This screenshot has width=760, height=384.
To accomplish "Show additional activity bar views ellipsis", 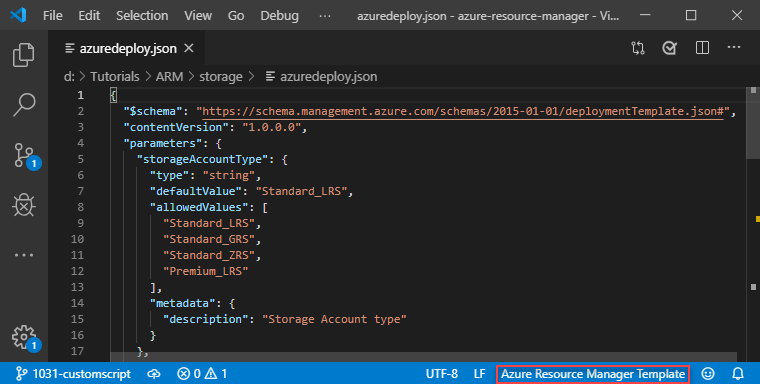I will pyautogui.click(x=24, y=255).
